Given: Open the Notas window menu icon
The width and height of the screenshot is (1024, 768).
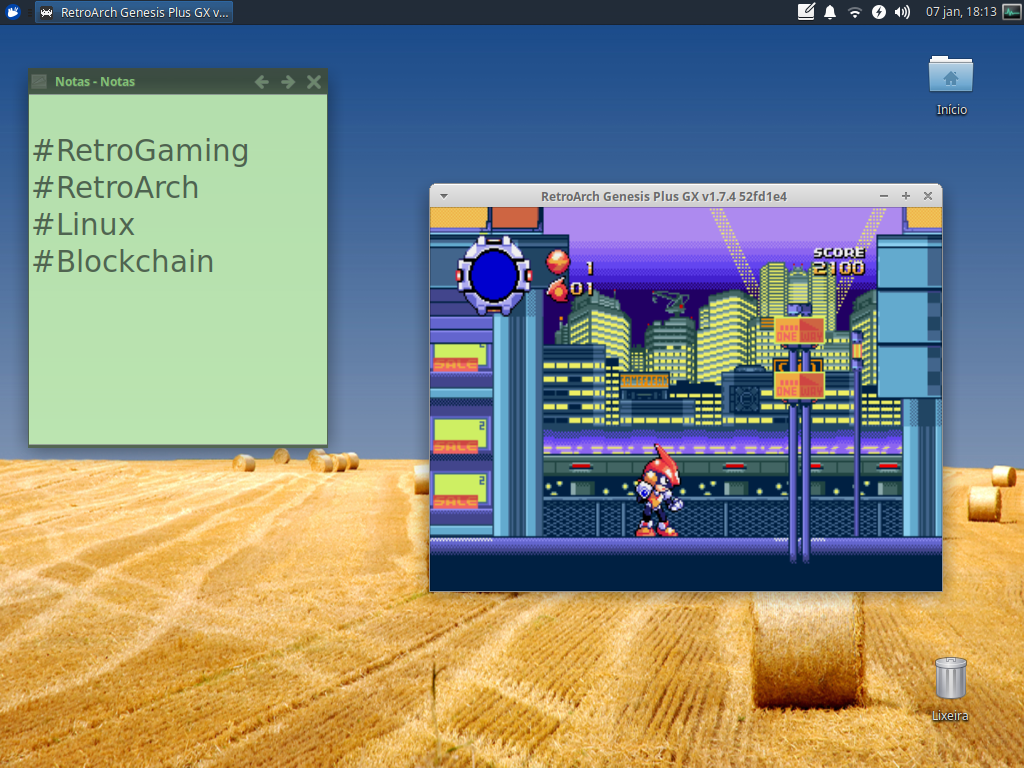Looking at the screenshot, I should [x=39, y=82].
